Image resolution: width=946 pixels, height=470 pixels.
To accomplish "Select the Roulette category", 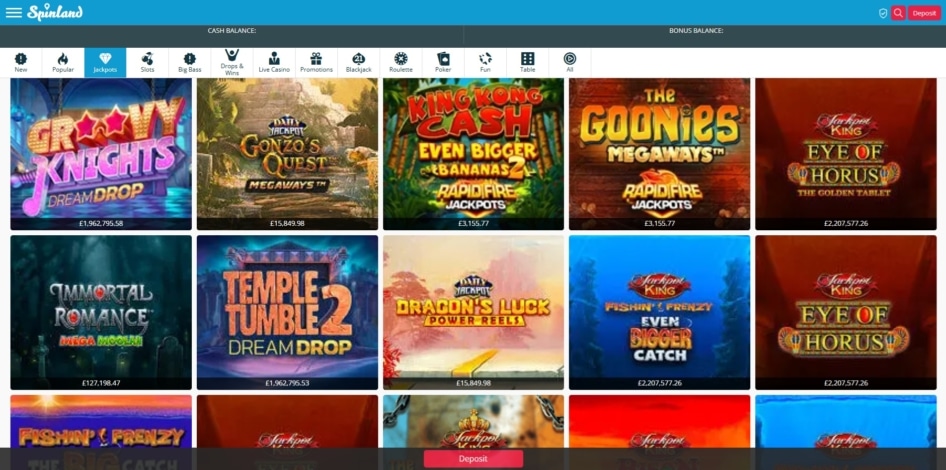I will click(400, 62).
